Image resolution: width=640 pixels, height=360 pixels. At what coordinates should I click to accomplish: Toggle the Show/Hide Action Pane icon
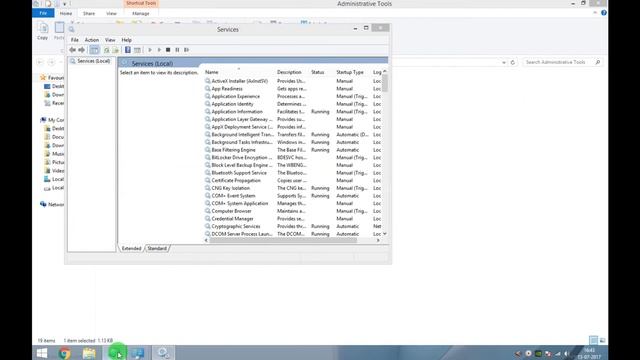tap(137, 50)
